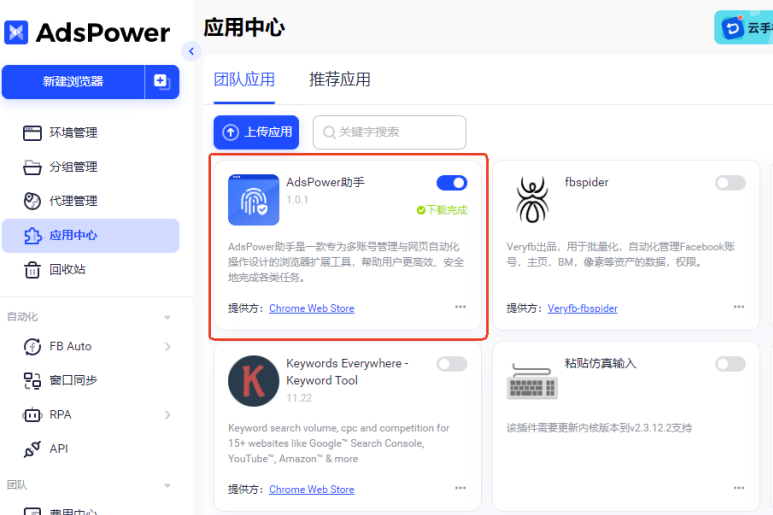The image size is (773, 515).
Task: Collapse the 团队 section arrow
Action: click(167, 486)
